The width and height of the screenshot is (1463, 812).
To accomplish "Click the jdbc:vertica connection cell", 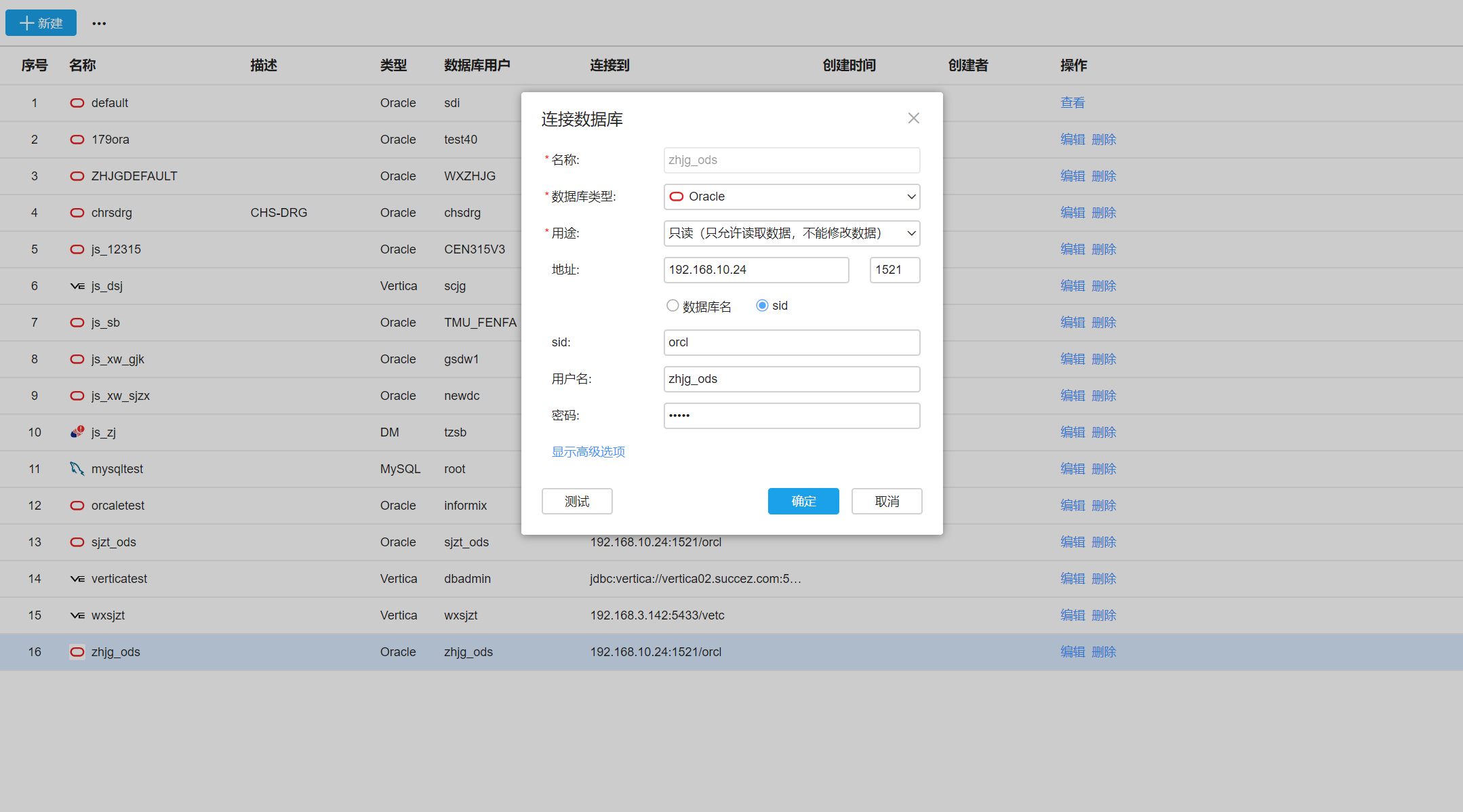I will pos(696,579).
